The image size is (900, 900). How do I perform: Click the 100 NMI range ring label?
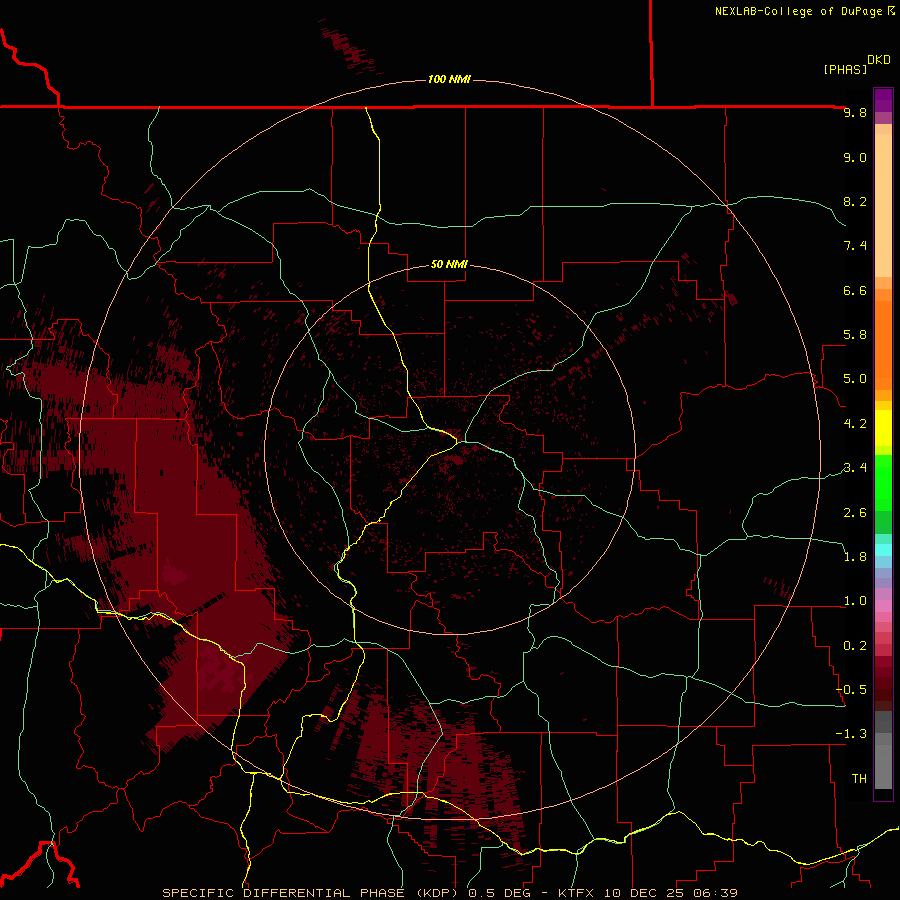point(449,79)
